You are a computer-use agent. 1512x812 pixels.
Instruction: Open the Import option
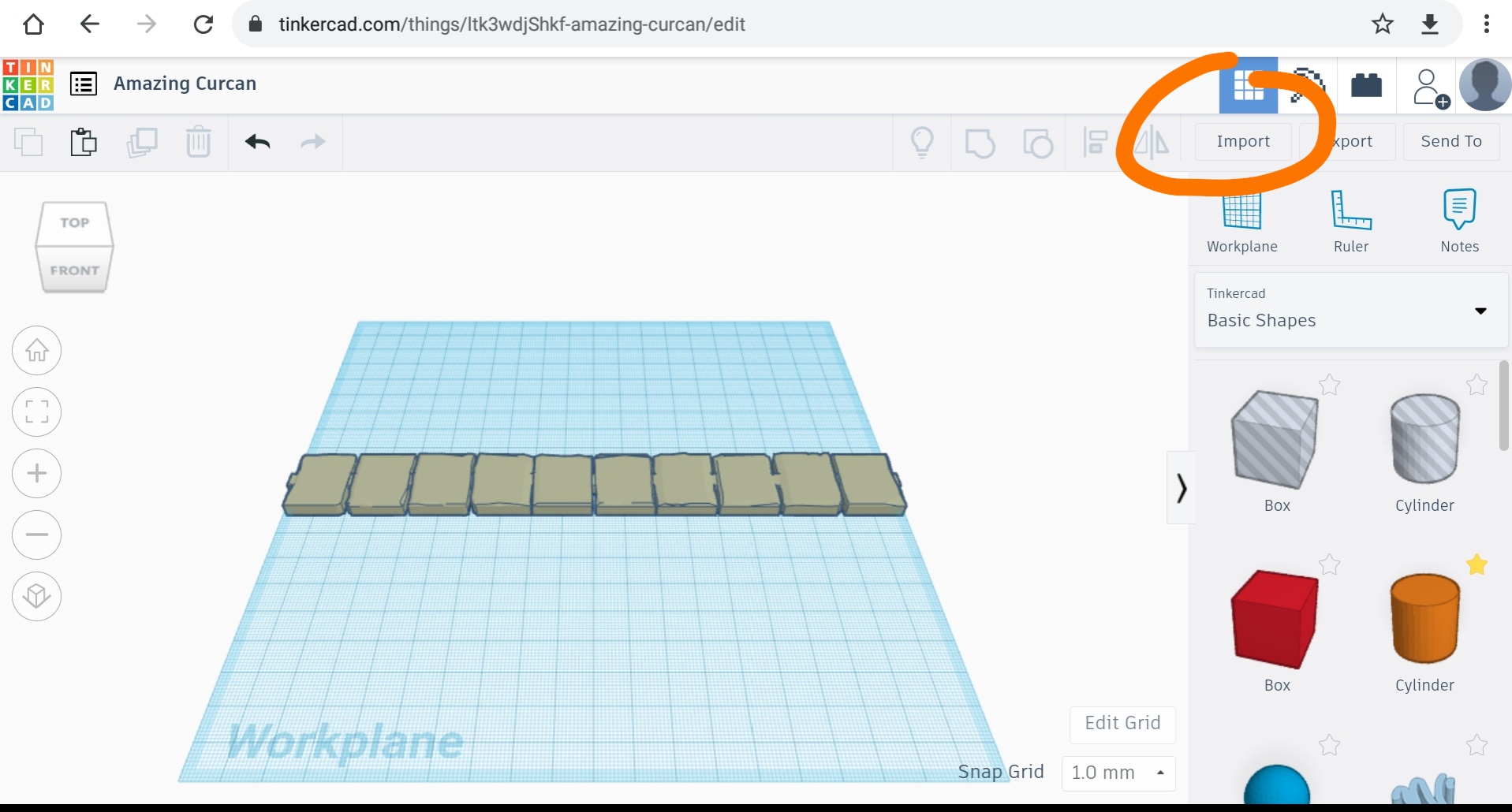click(1243, 142)
